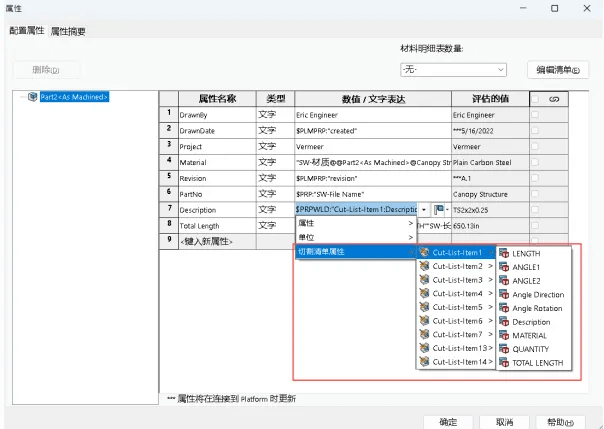Switch to the 属性摘要 tab
Image resolution: width=604 pixels, height=429 pixels.
[x=68, y=31]
